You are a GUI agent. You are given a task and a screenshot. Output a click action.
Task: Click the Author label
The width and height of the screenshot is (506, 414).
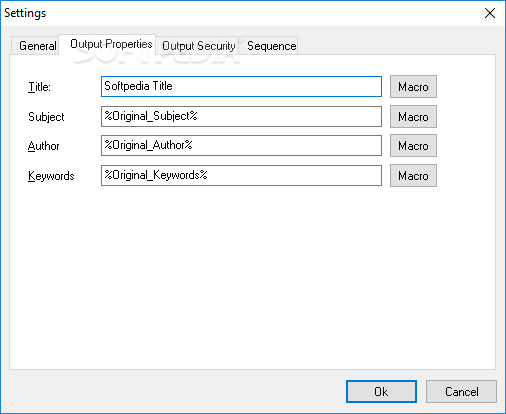(x=44, y=146)
